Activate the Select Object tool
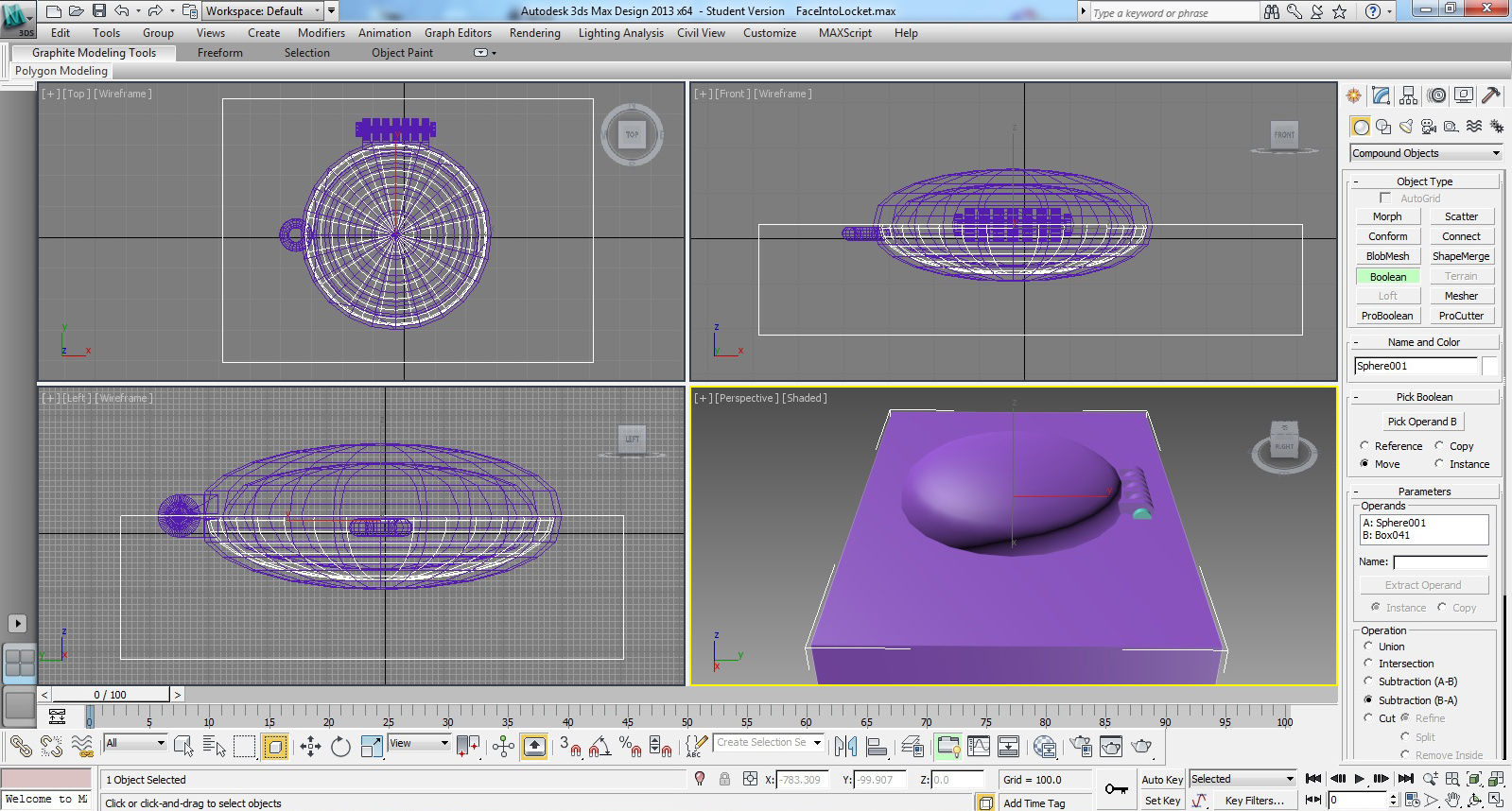Screen dimensions: 1512x811 point(184,746)
